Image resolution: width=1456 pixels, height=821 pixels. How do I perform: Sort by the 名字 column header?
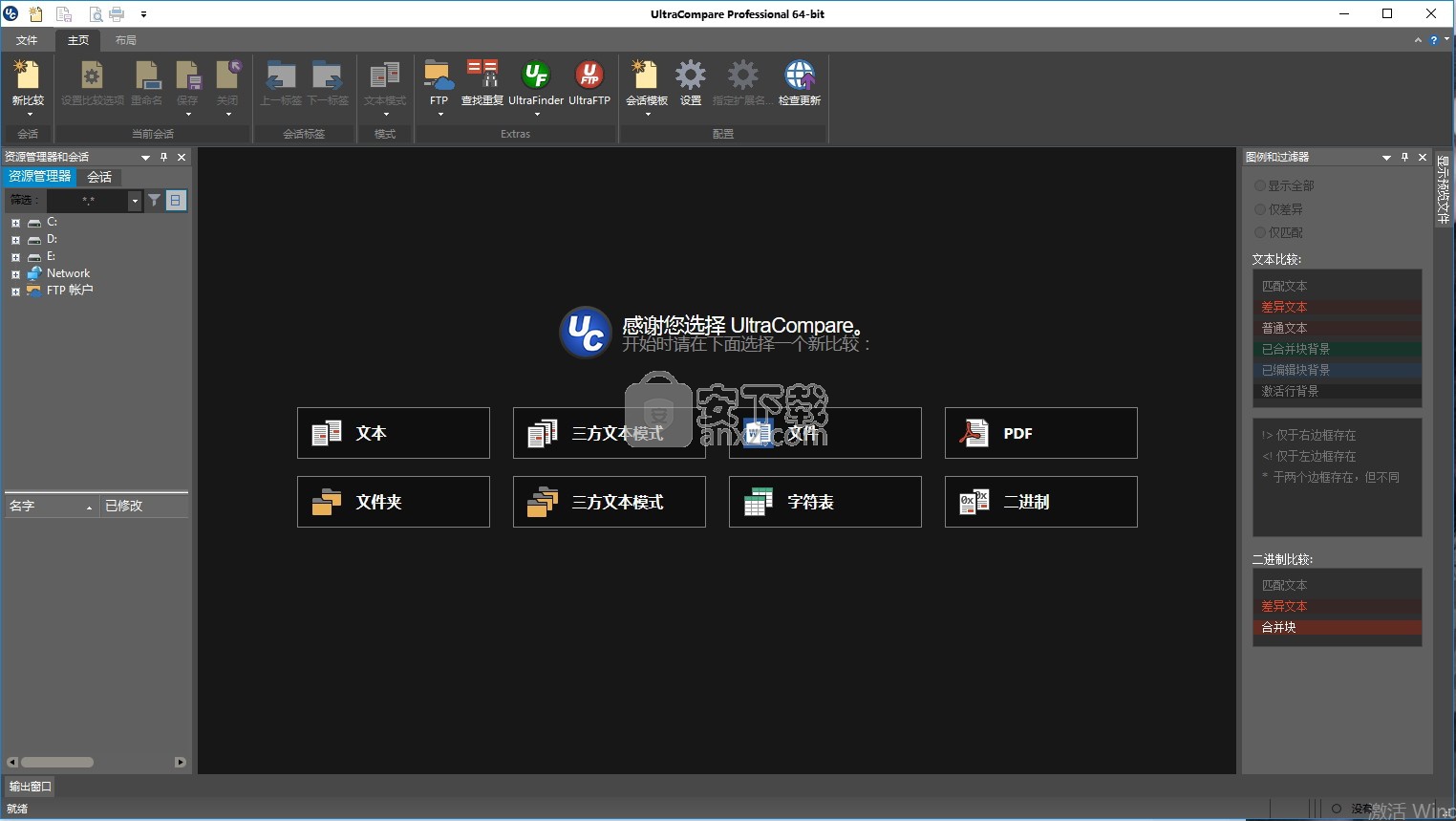(x=51, y=506)
